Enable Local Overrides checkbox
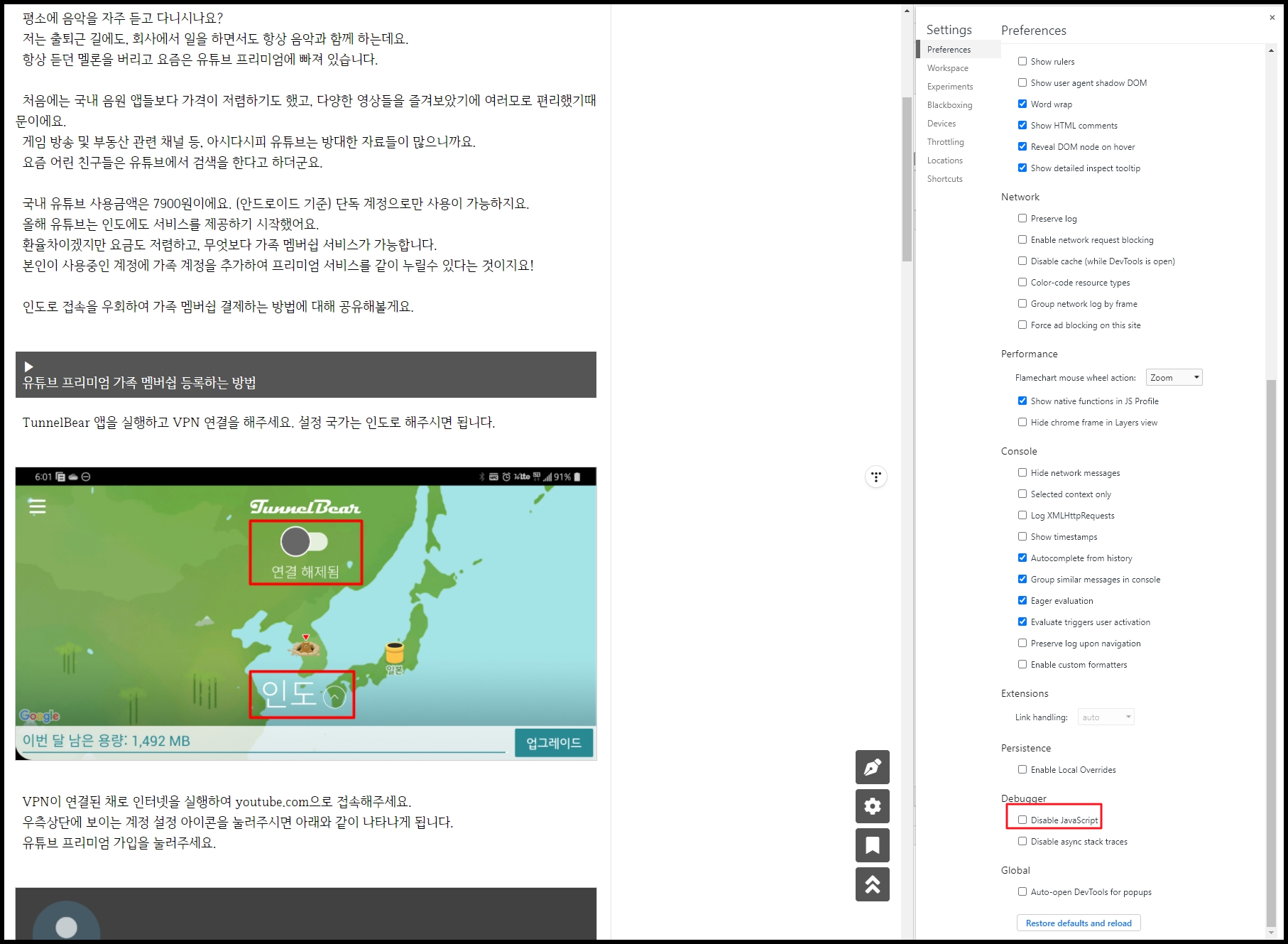Screen dimensions: 1288x944 click(x=1022, y=769)
